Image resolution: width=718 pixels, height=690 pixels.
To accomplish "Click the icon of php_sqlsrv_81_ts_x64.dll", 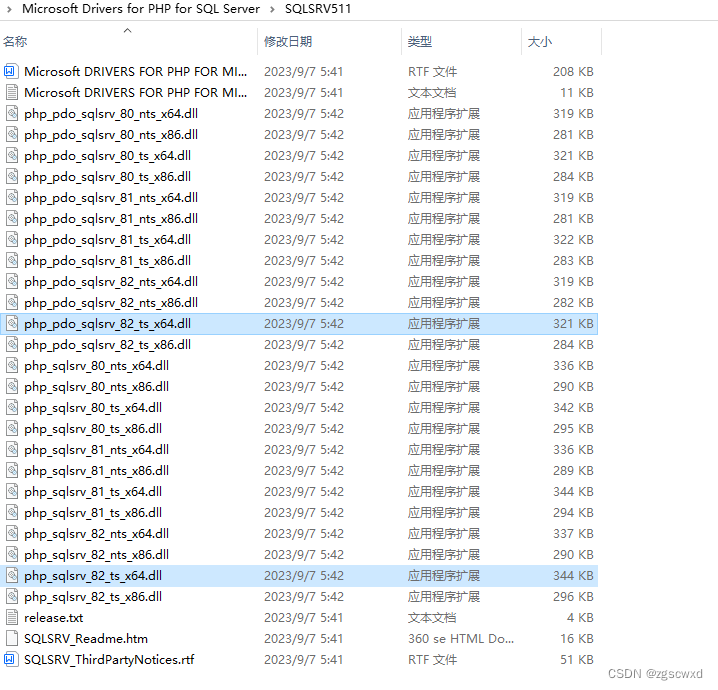I will pyautogui.click(x=12, y=492).
